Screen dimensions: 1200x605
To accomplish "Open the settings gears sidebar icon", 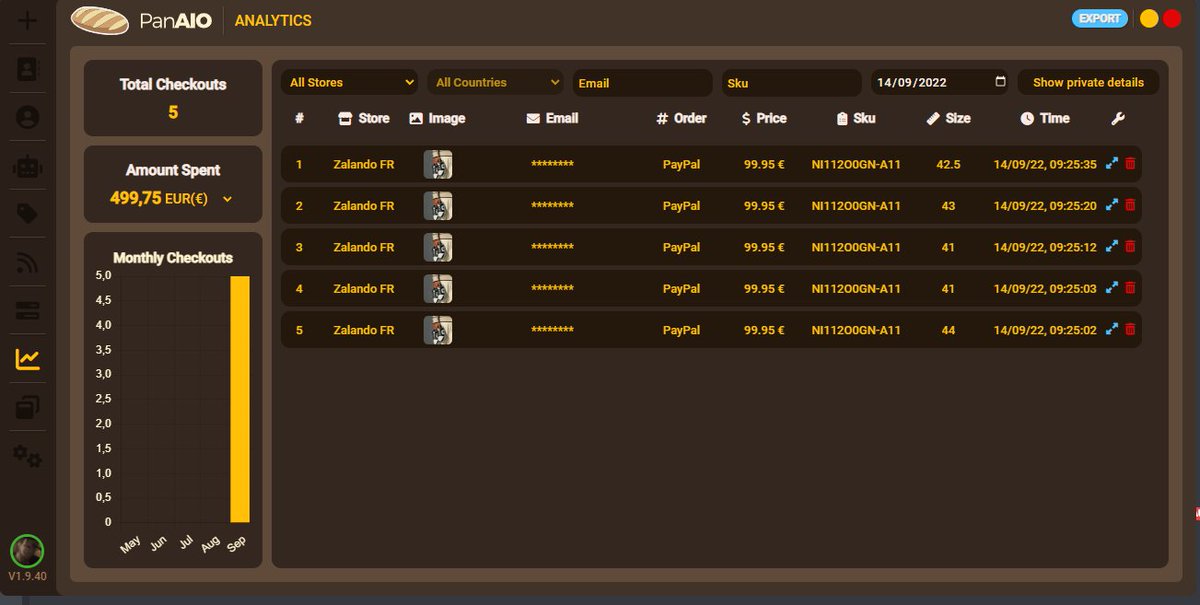I will pyautogui.click(x=28, y=456).
